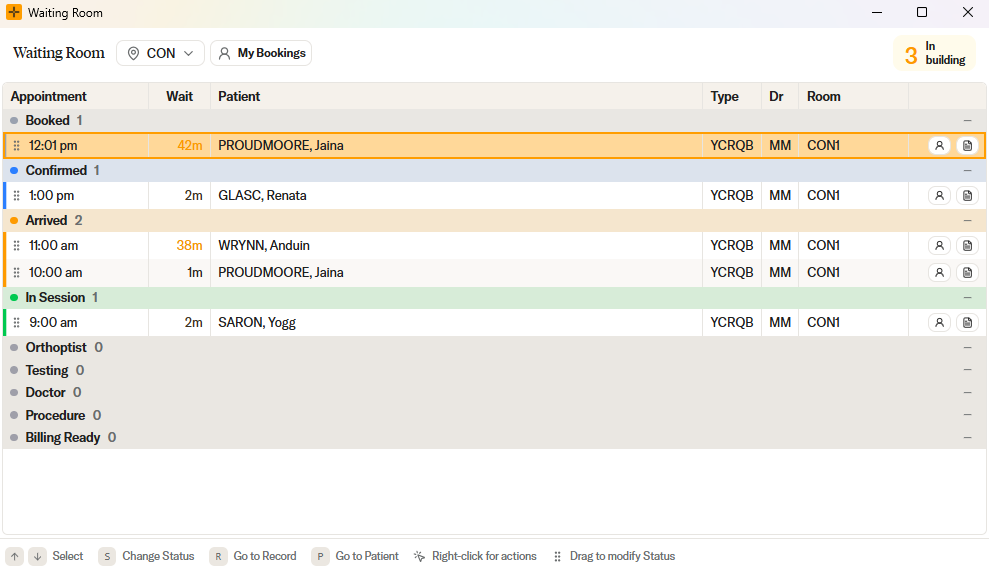The image size is (989, 571).
Task: Click the orange plus app icon in title bar
Action: click(x=14, y=12)
